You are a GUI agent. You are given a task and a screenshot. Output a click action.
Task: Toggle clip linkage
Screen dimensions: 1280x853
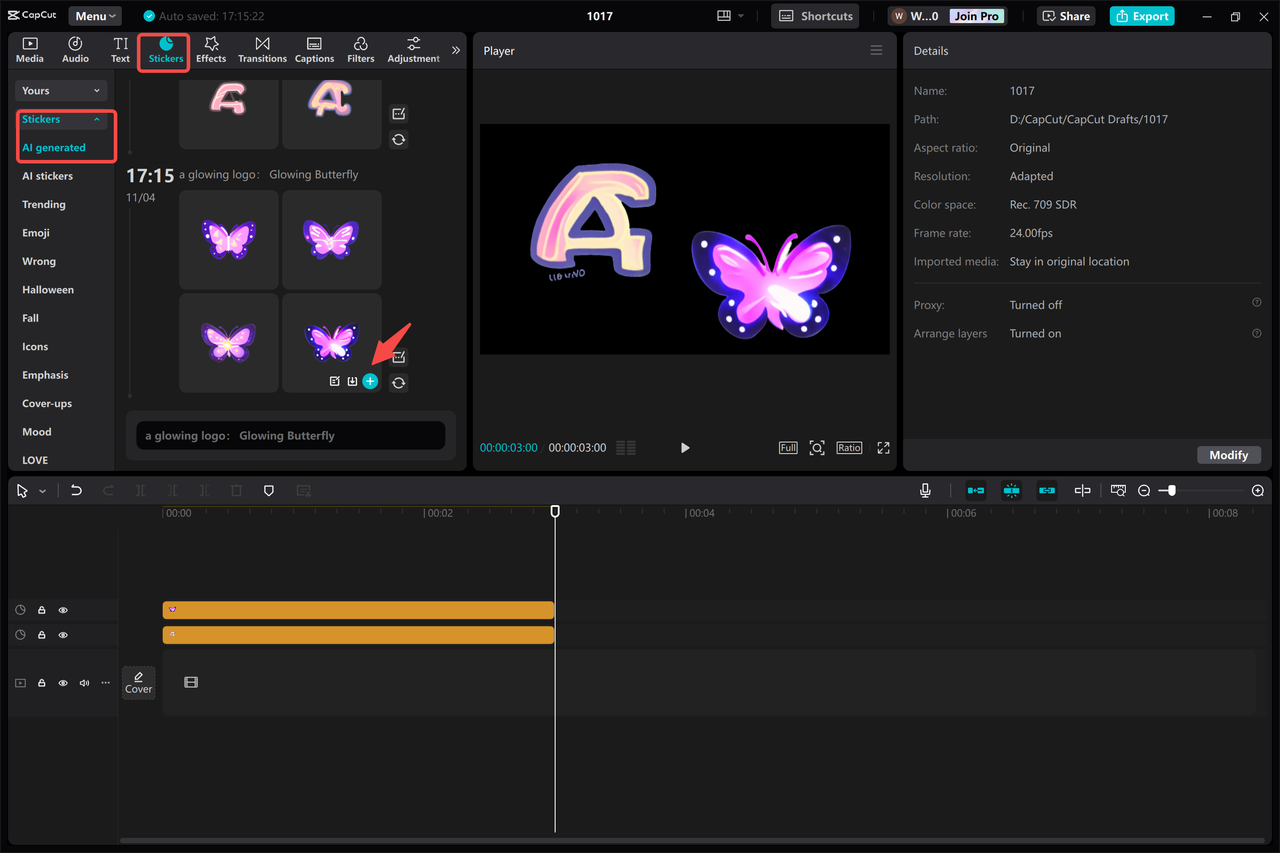(1047, 490)
